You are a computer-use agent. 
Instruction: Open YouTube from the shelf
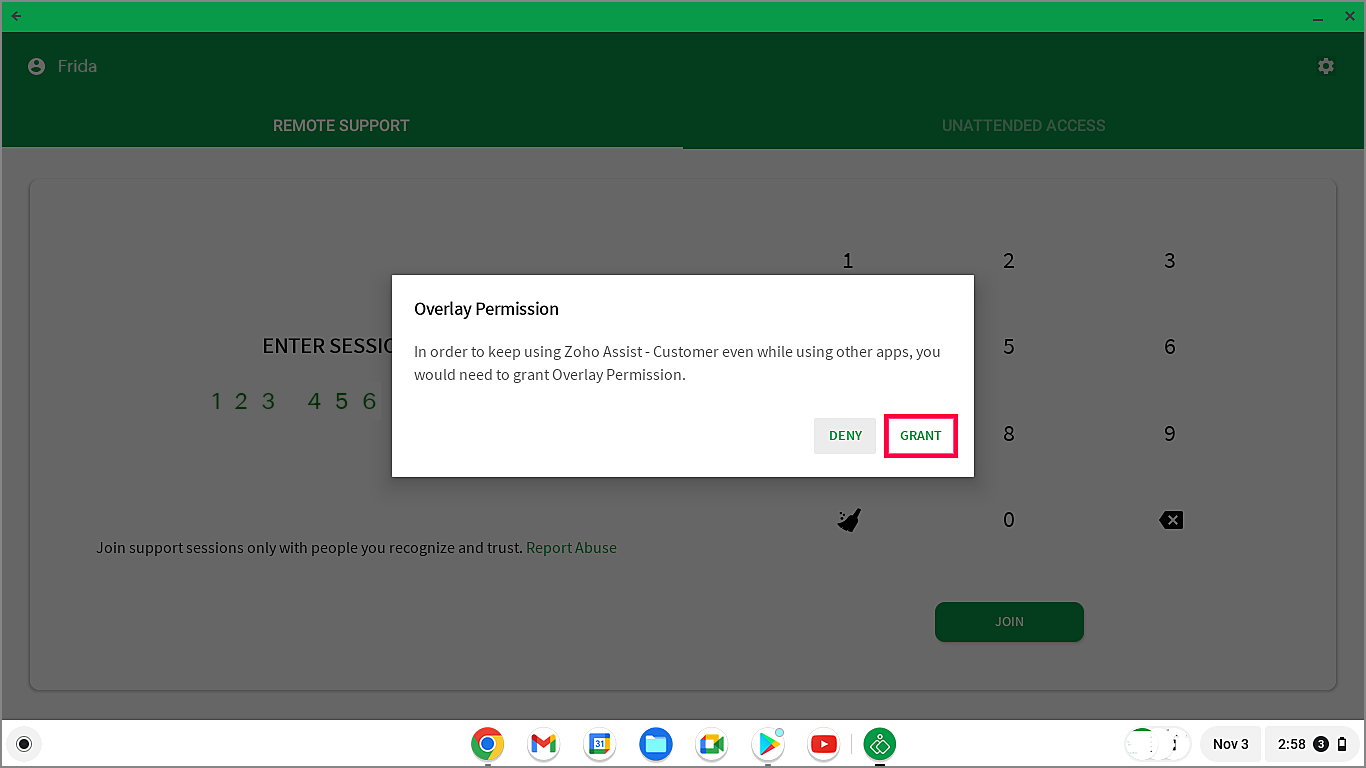(823, 744)
